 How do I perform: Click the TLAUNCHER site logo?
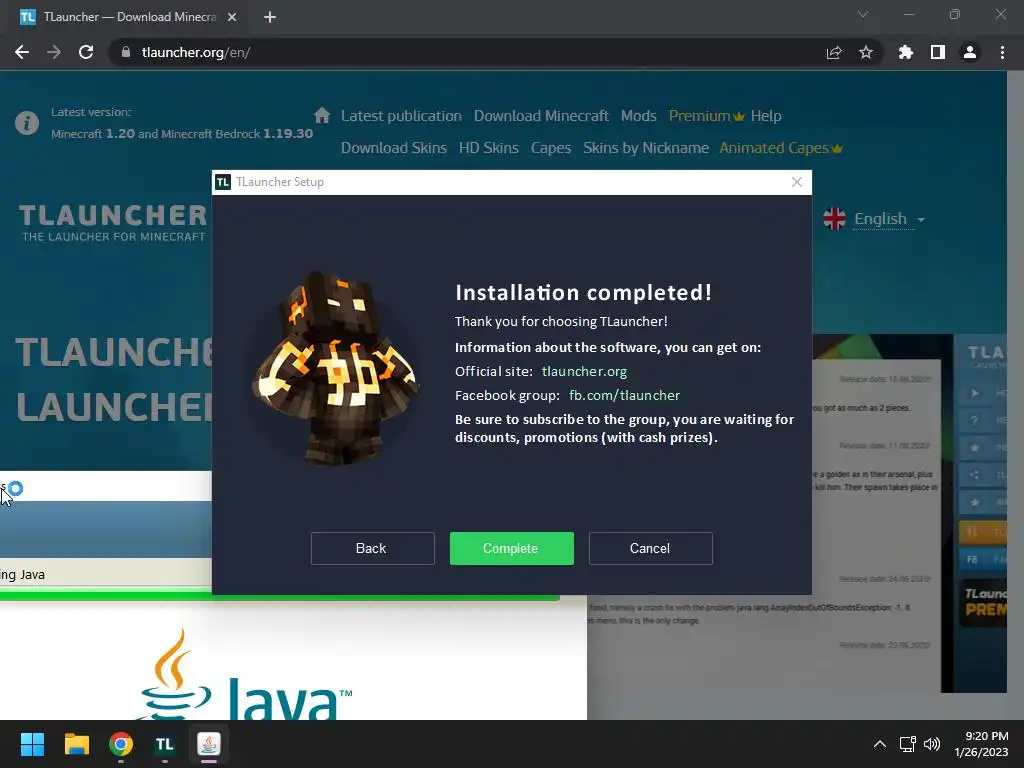pos(112,222)
